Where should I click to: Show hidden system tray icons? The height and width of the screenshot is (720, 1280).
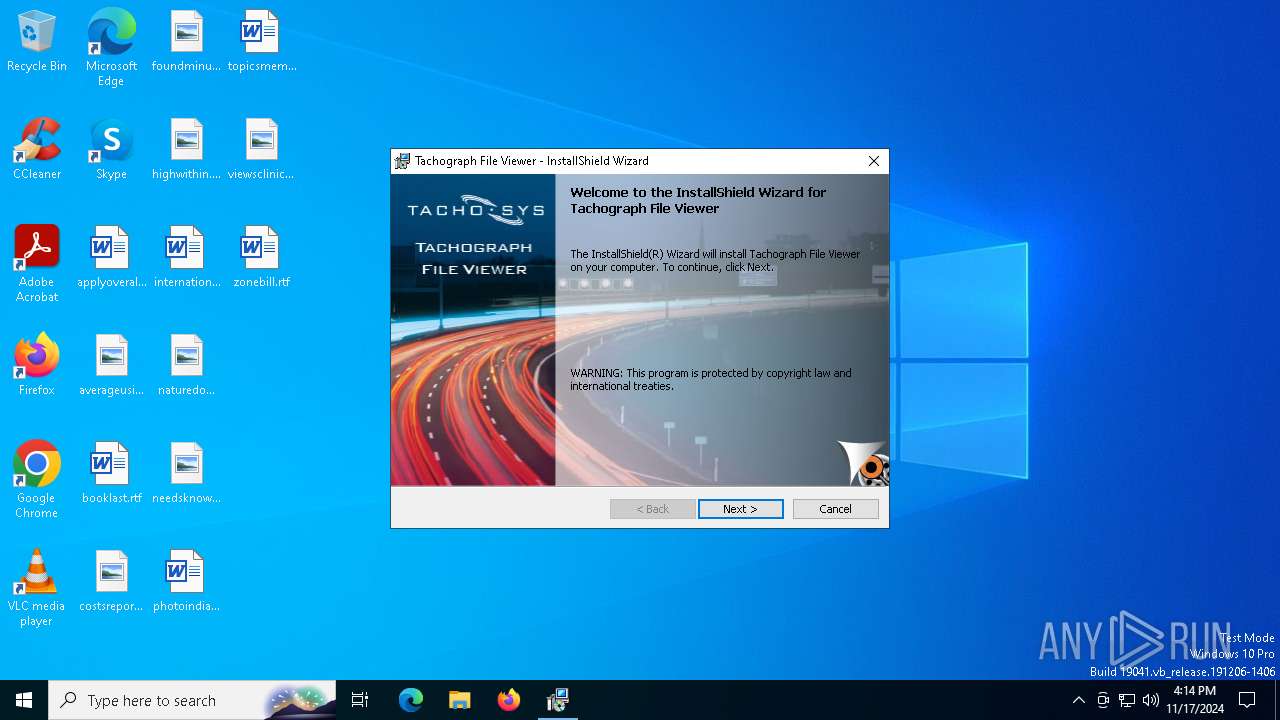click(x=1078, y=700)
